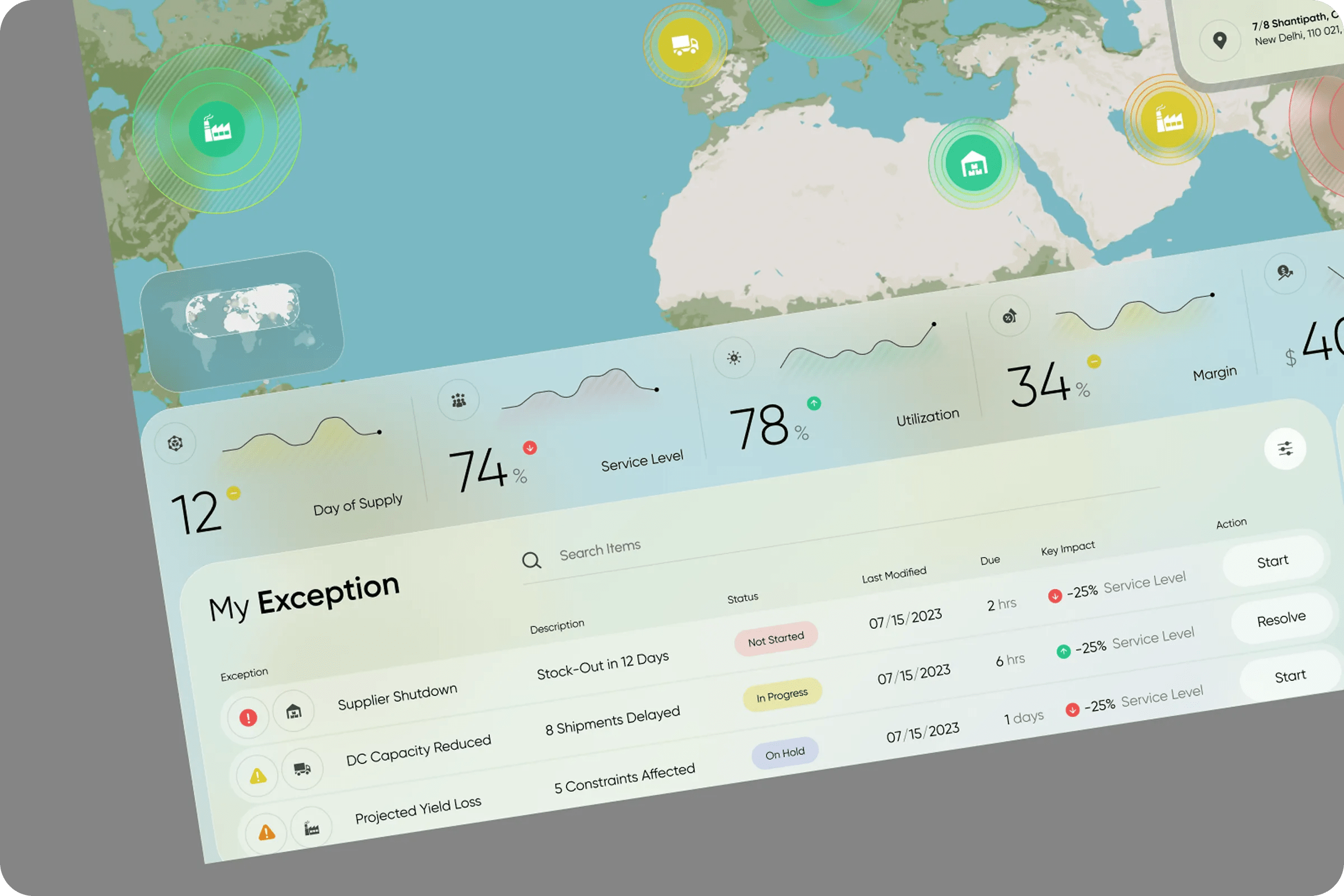Click red alert icon for Supplier Shutdown

[248, 717]
